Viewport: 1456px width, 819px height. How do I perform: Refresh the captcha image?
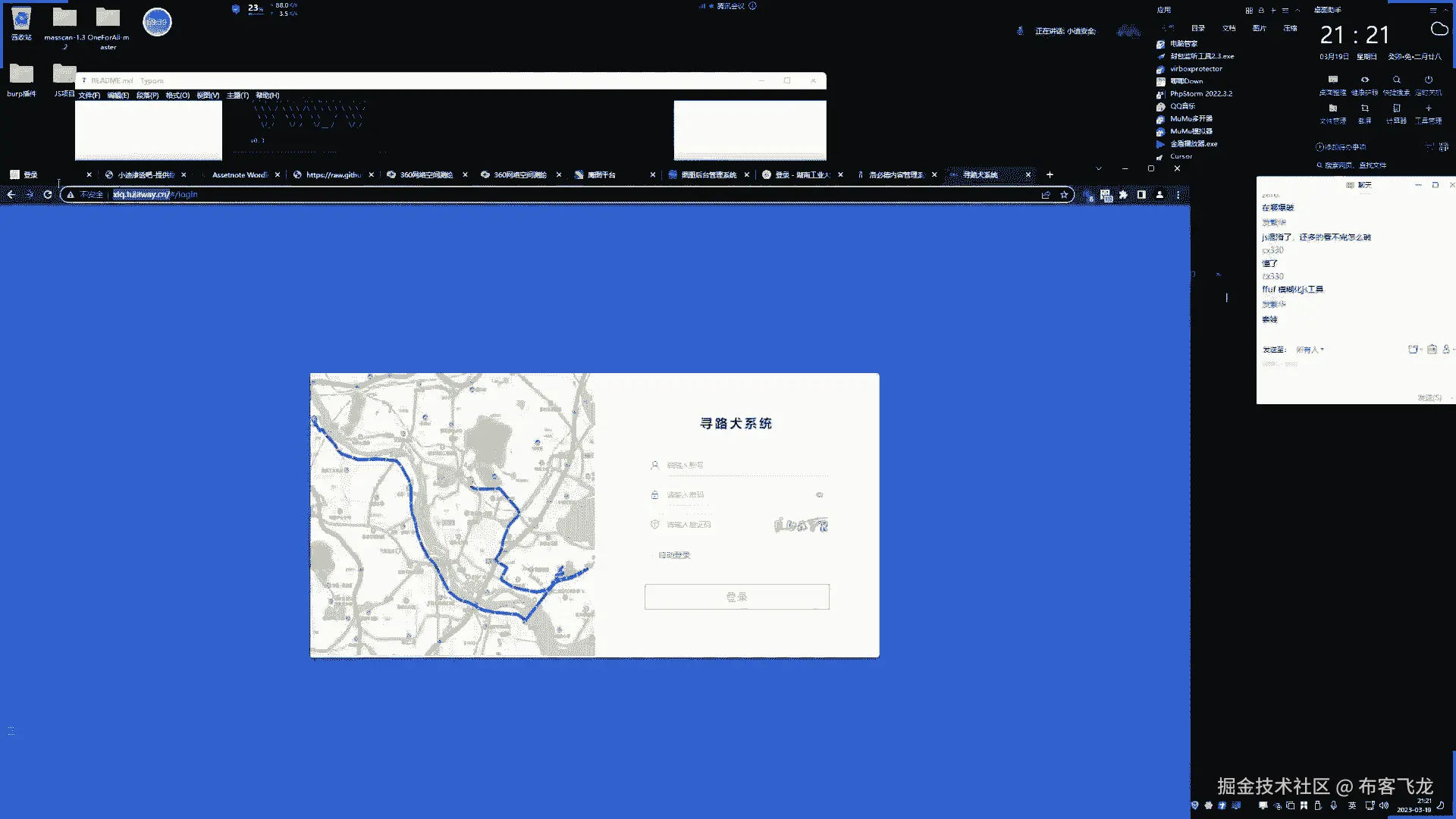801,525
